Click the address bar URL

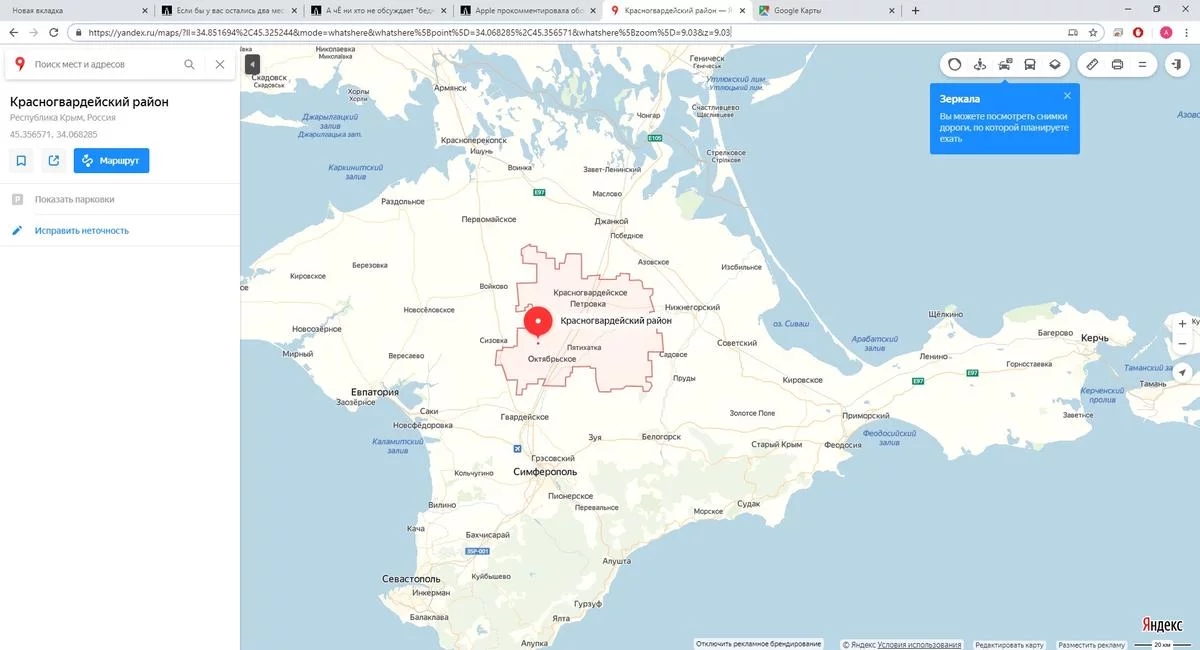pos(410,32)
